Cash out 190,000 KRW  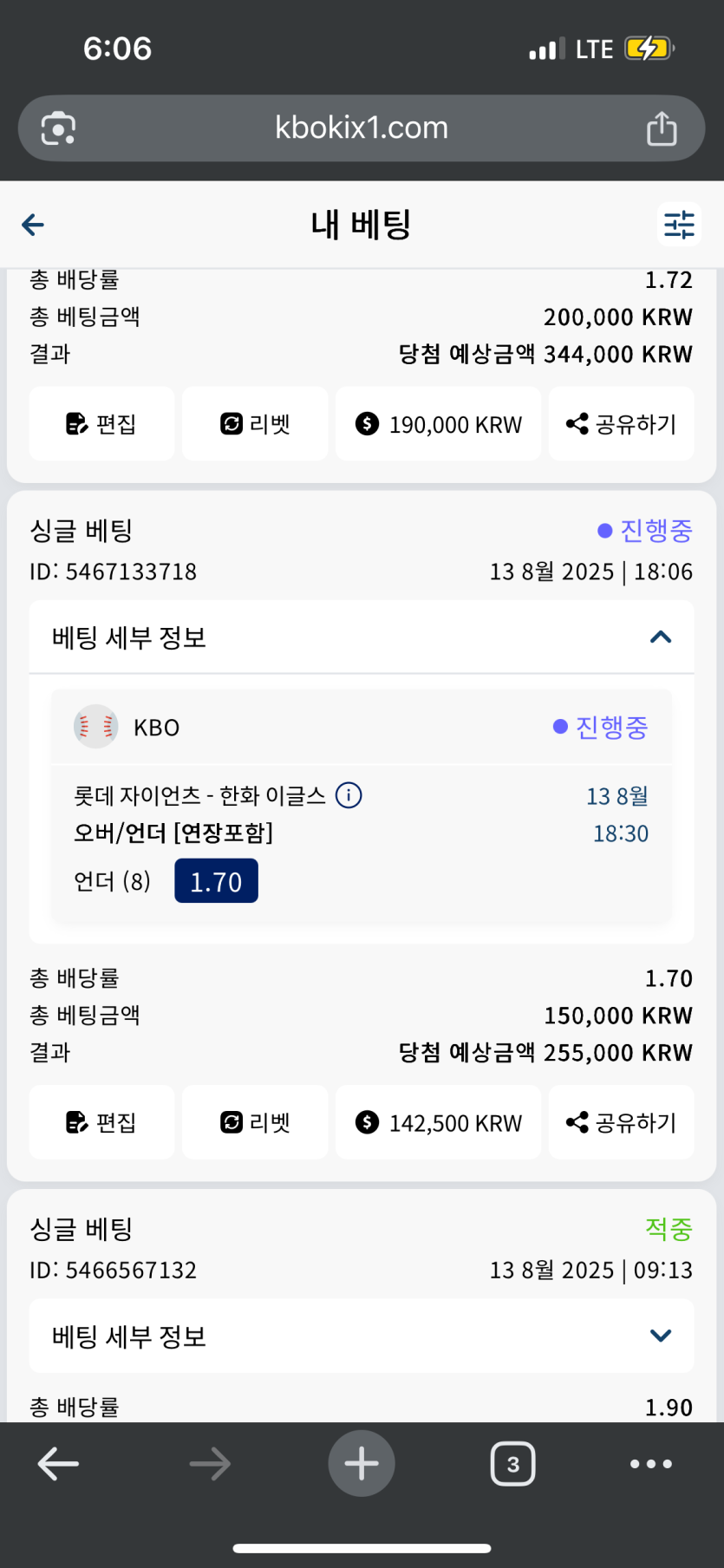tap(438, 424)
